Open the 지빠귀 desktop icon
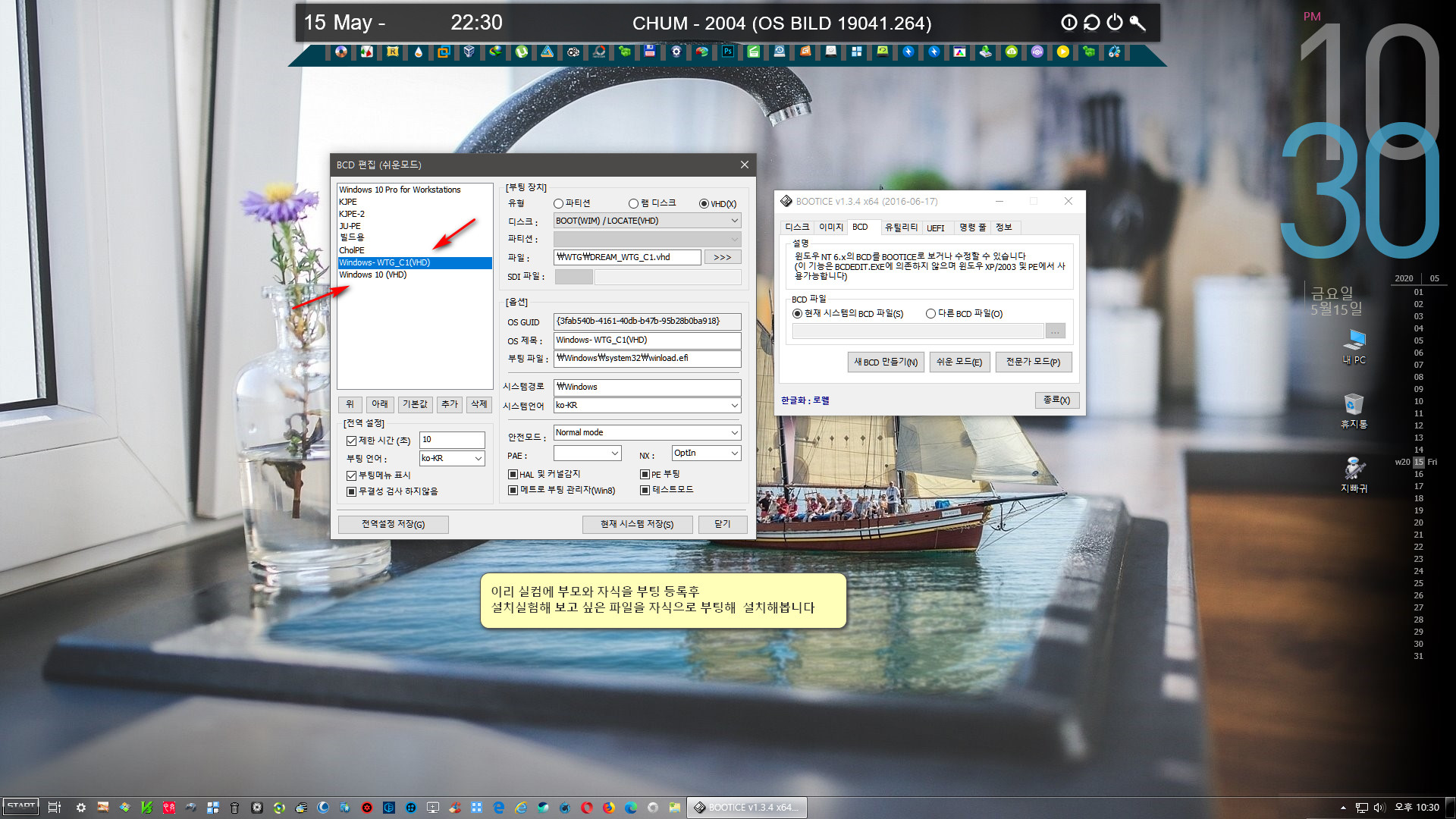The height and width of the screenshot is (819, 1456). coord(1354,475)
